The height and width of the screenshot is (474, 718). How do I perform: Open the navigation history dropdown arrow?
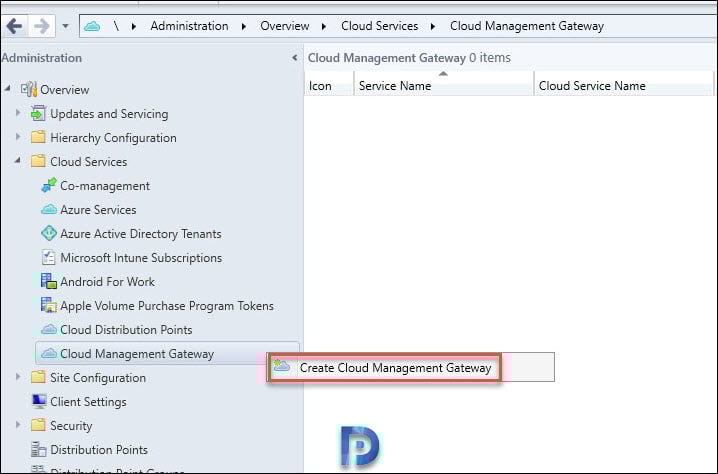pyautogui.click(x=65, y=26)
